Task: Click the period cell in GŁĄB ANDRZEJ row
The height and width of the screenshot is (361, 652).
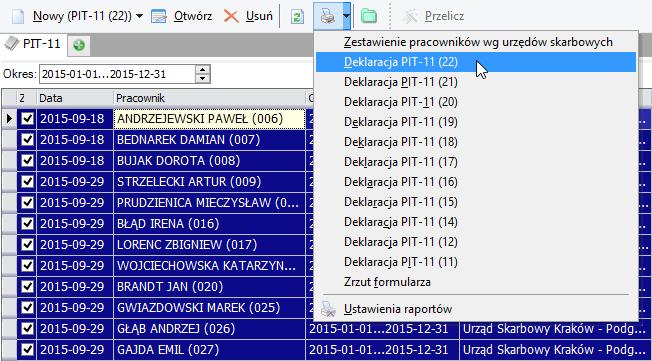Action: tap(382, 329)
